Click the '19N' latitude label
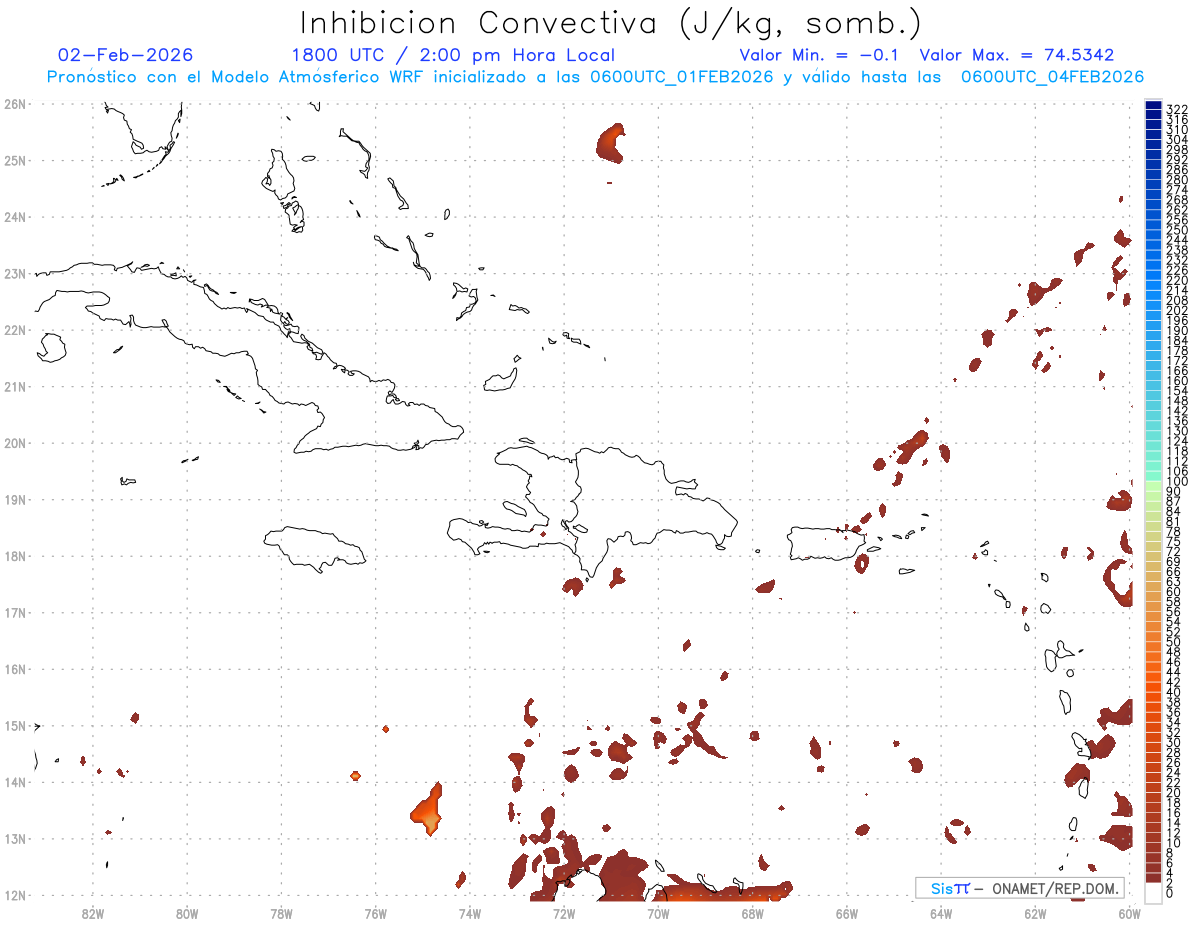This screenshot has width=1200, height=927. pyautogui.click(x=15, y=499)
